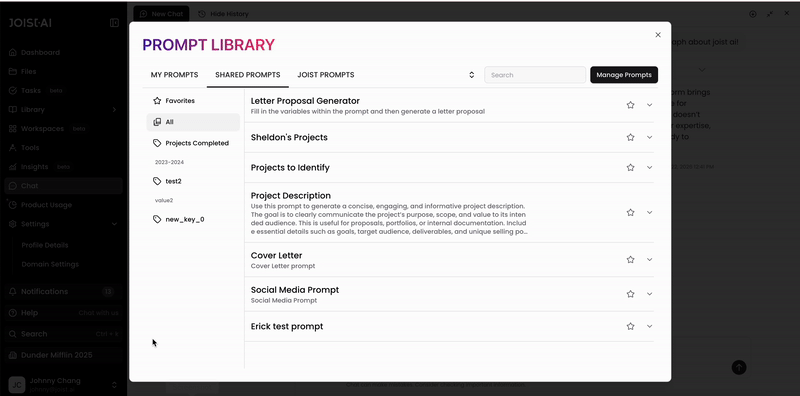Image resolution: width=800 pixels, height=396 pixels.
Task: Star the Erick test prompt
Action: click(630, 326)
